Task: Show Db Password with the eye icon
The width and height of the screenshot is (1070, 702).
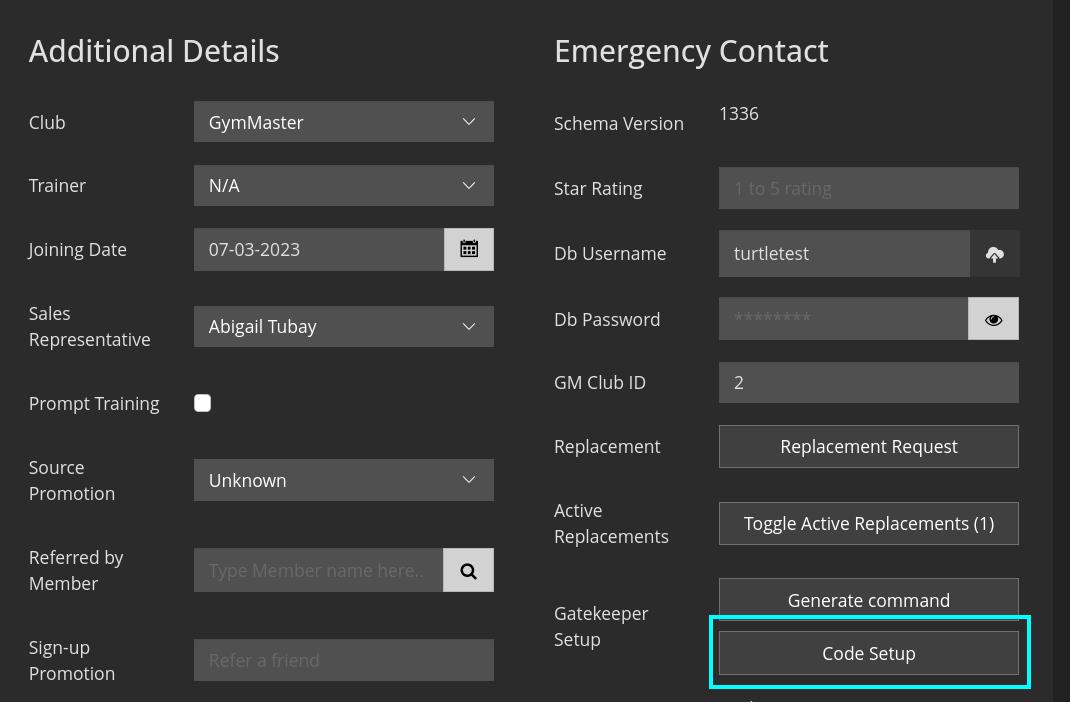Action: pyautogui.click(x=993, y=319)
